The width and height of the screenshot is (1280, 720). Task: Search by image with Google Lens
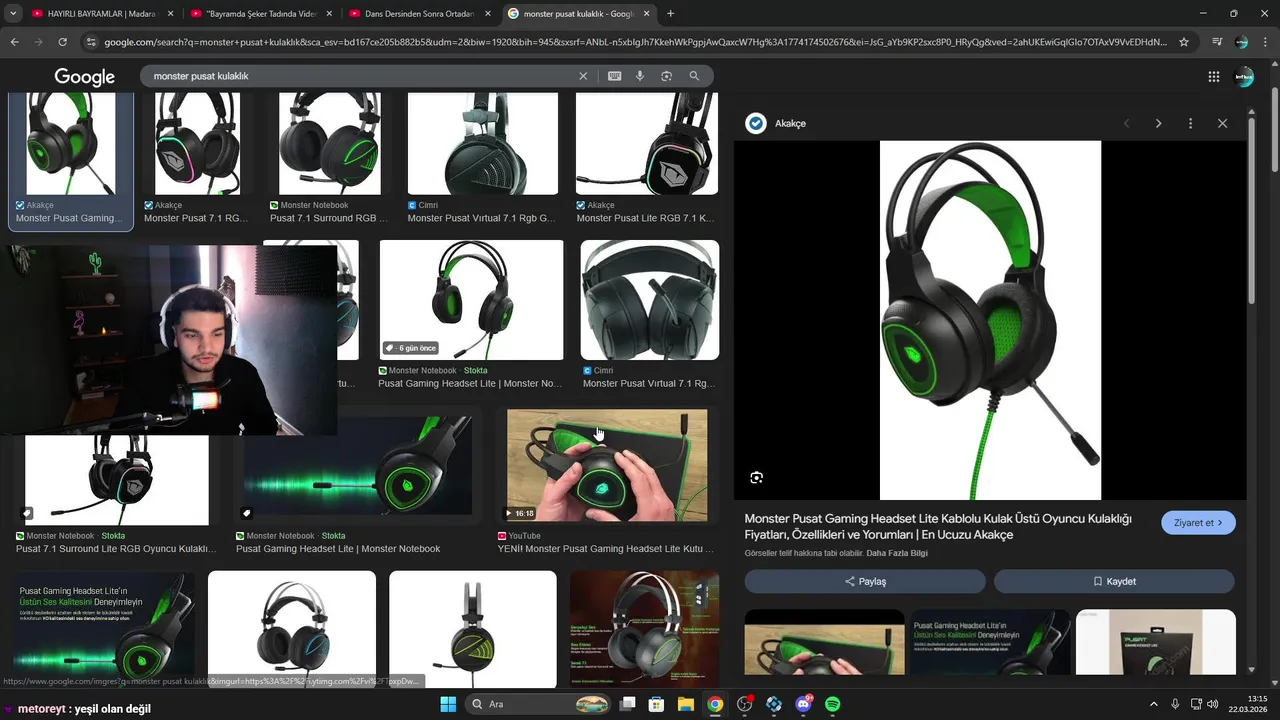pos(666,76)
